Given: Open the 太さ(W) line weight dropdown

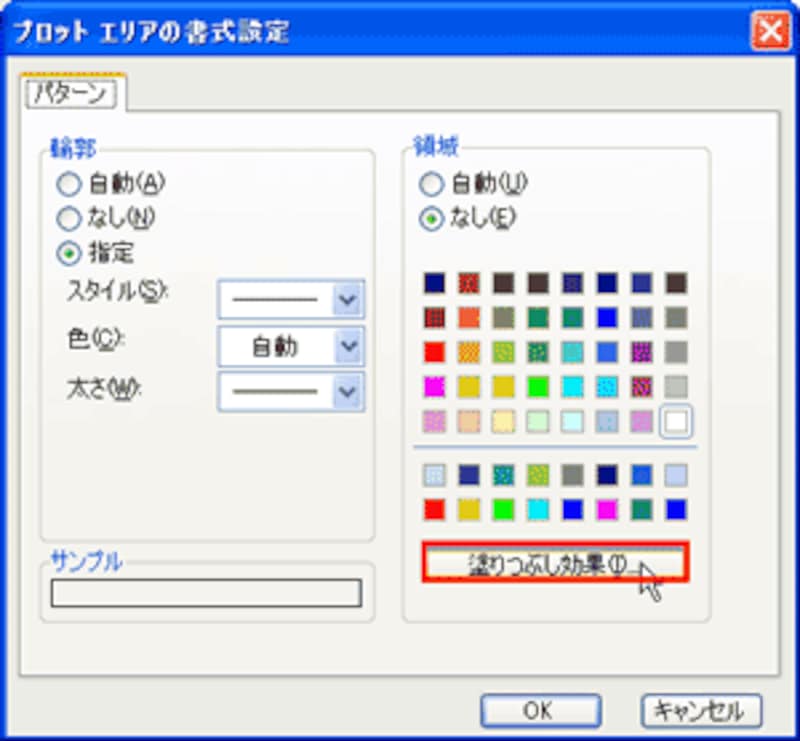Looking at the screenshot, I should (347, 391).
